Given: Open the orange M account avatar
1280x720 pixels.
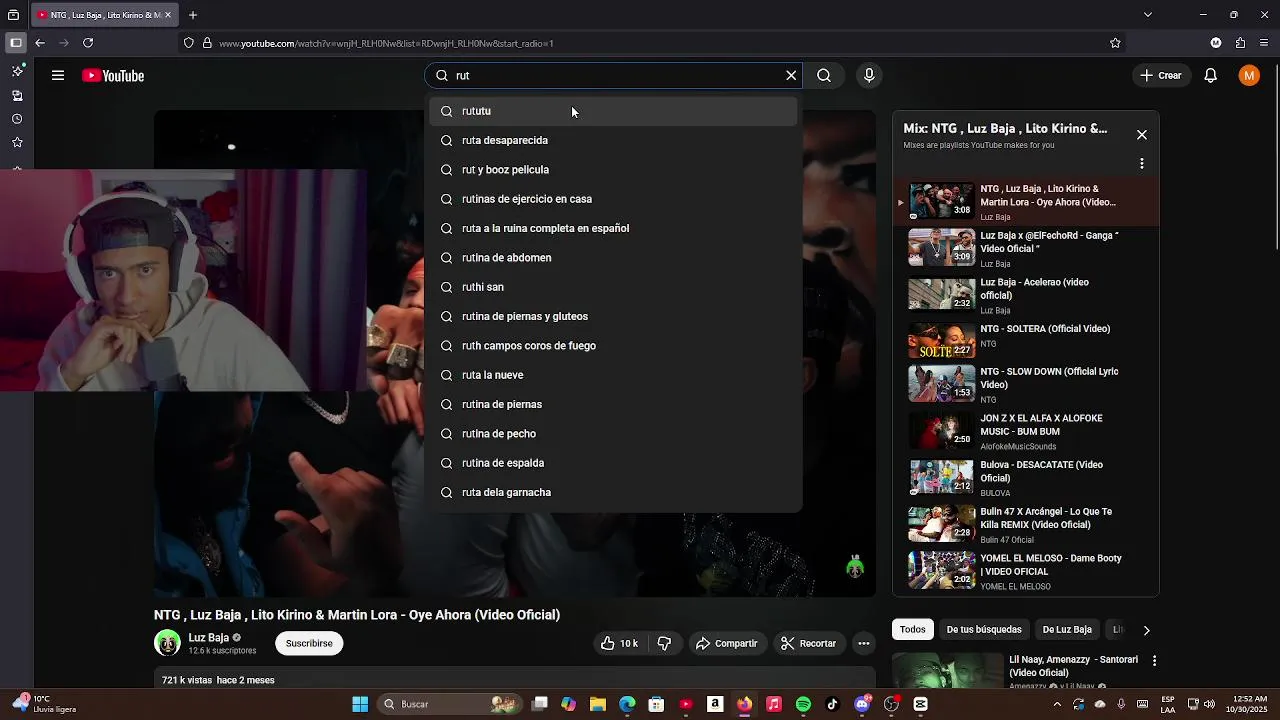Looking at the screenshot, I should 1249,76.
